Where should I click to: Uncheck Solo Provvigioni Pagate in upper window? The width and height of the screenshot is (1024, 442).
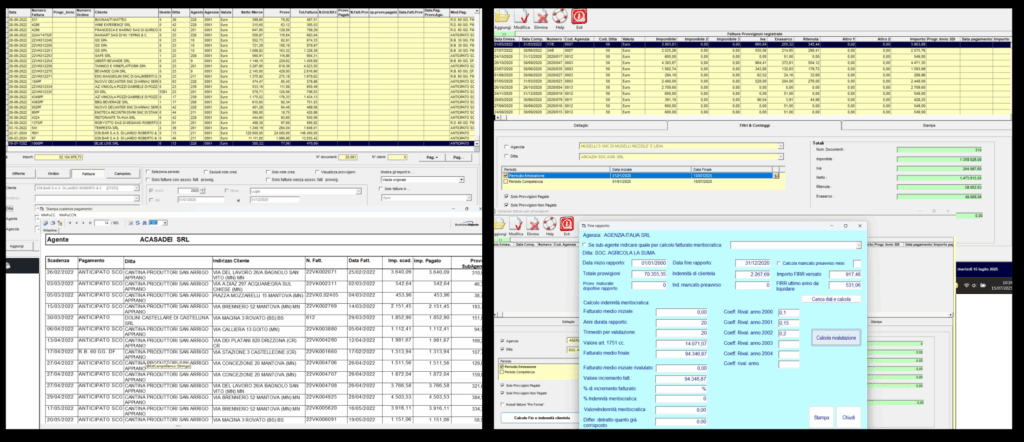point(506,197)
